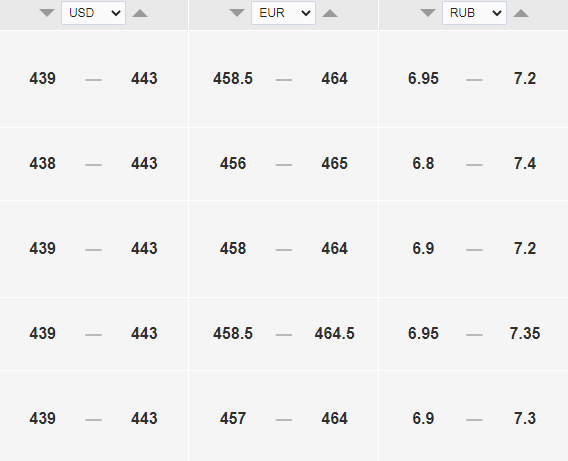
Task: Click the 464.5 EUR sell rate
Action: pyautogui.click(x=334, y=334)
